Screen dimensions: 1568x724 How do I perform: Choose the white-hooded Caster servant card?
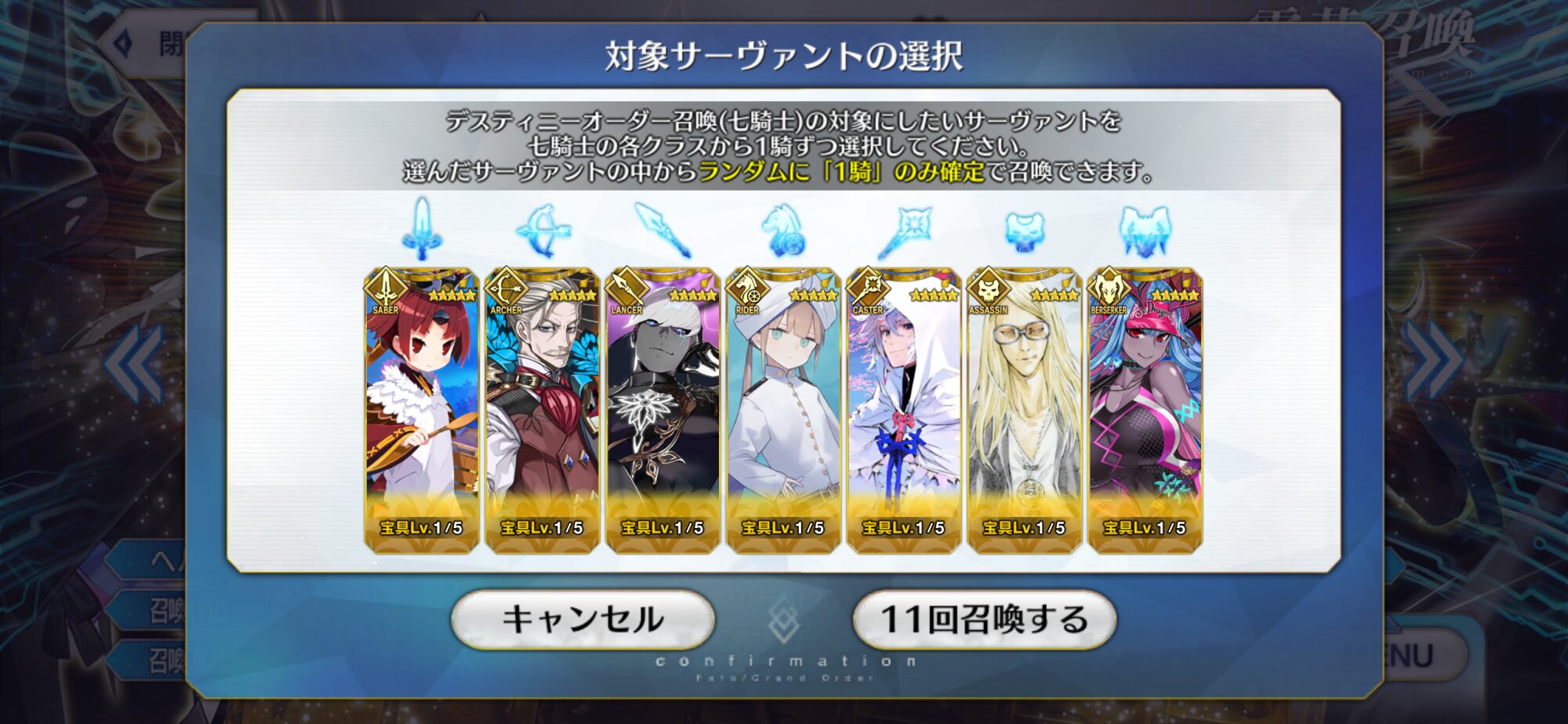(x=904, y=410)
